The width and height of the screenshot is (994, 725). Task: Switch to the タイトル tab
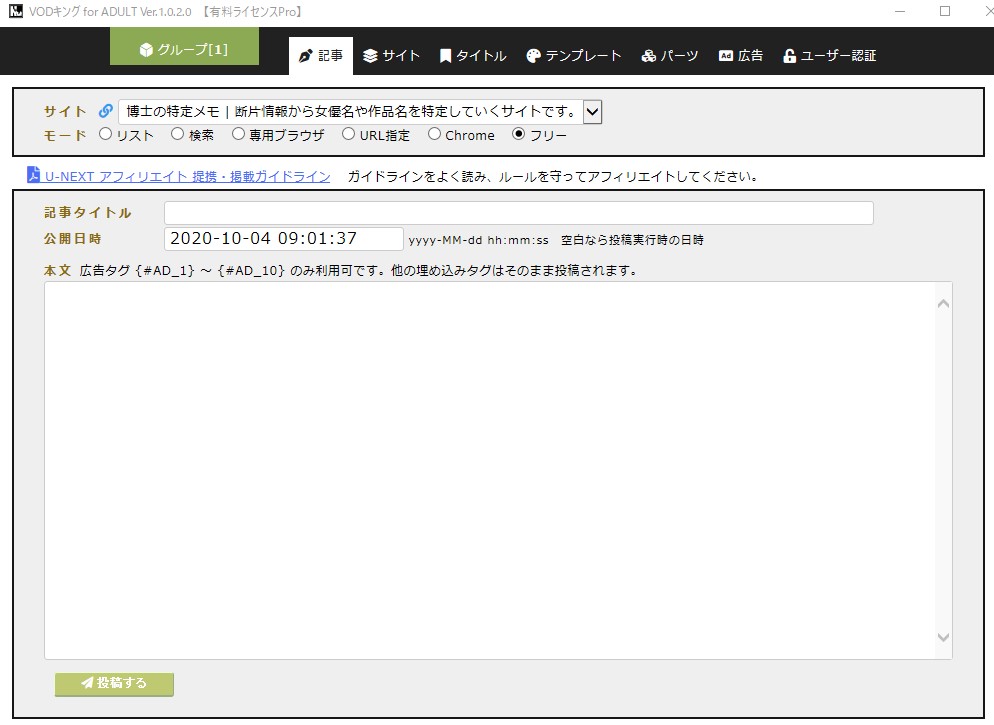[473, 56]
